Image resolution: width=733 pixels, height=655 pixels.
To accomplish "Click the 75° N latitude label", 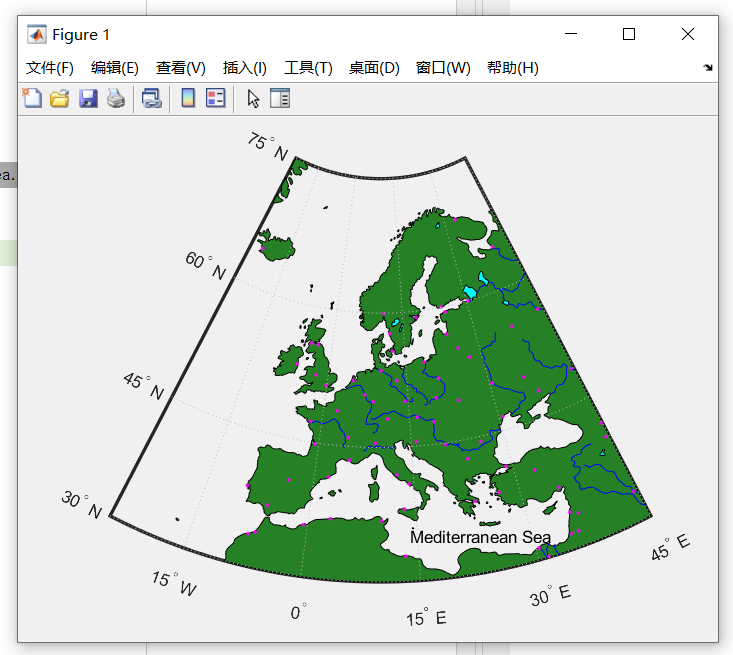I will pos(268,146).
